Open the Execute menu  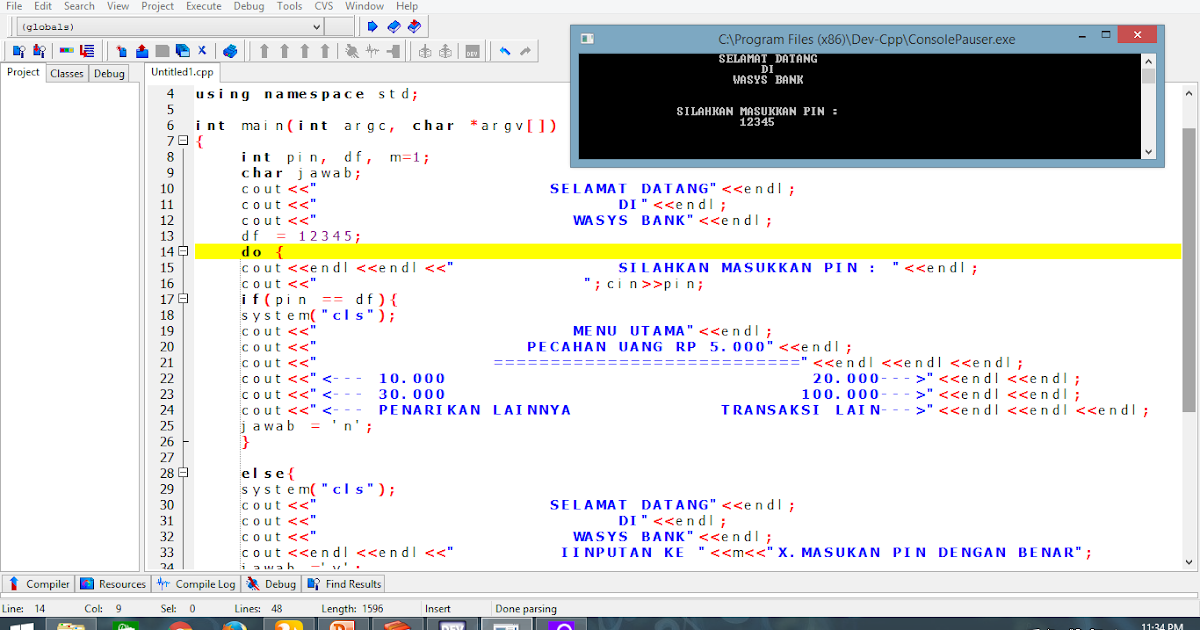pyautogui.click(x=204, y=6)
